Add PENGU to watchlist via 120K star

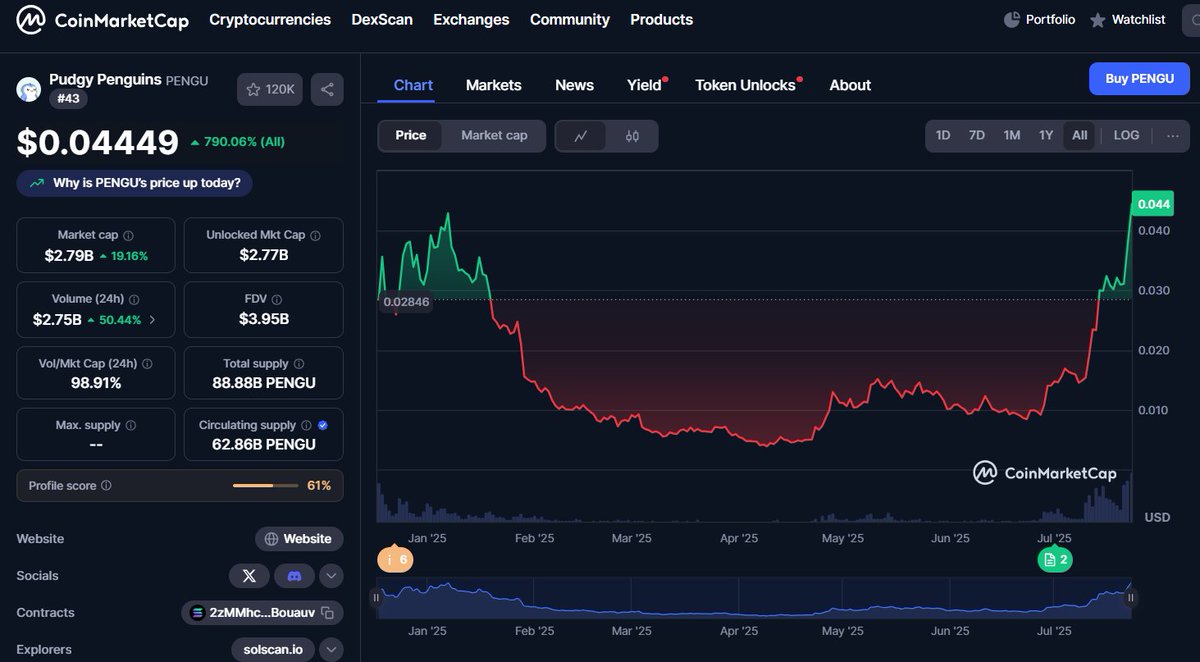pos(270,89)
